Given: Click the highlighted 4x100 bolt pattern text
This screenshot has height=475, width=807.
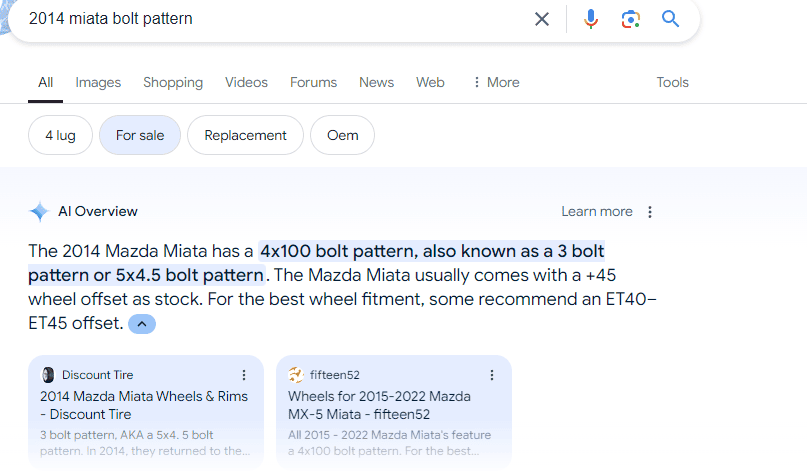Looking at the screenshot, I should point(316,263).
